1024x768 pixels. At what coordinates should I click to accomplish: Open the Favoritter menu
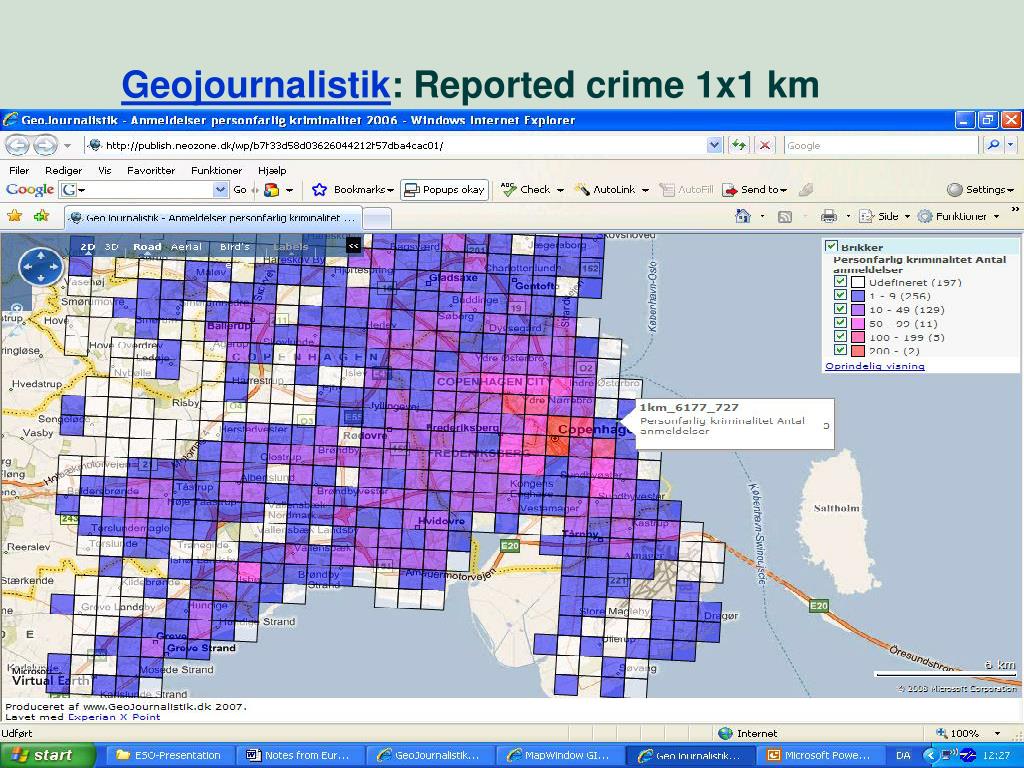[x=151, y=170]
